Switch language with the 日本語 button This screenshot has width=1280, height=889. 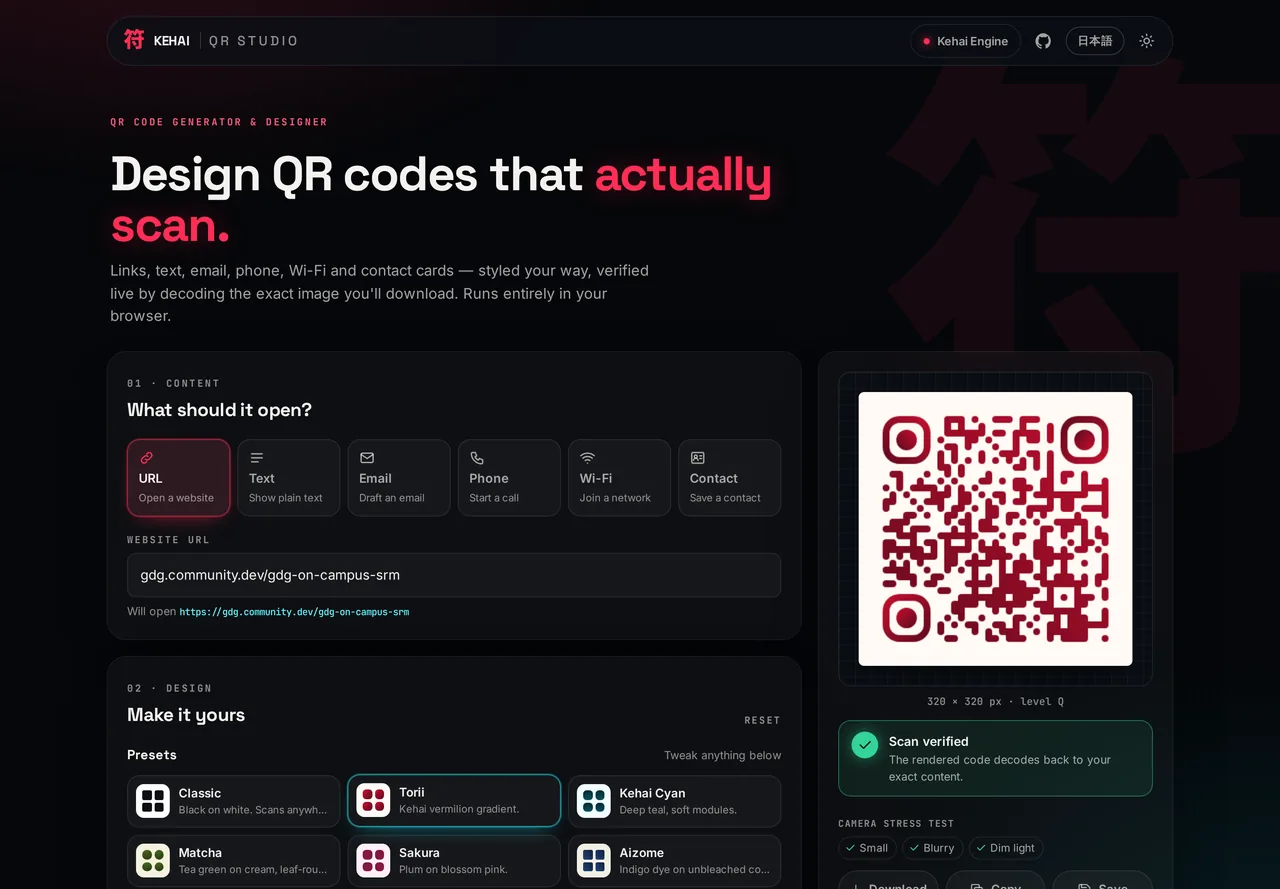point(1095,41)
